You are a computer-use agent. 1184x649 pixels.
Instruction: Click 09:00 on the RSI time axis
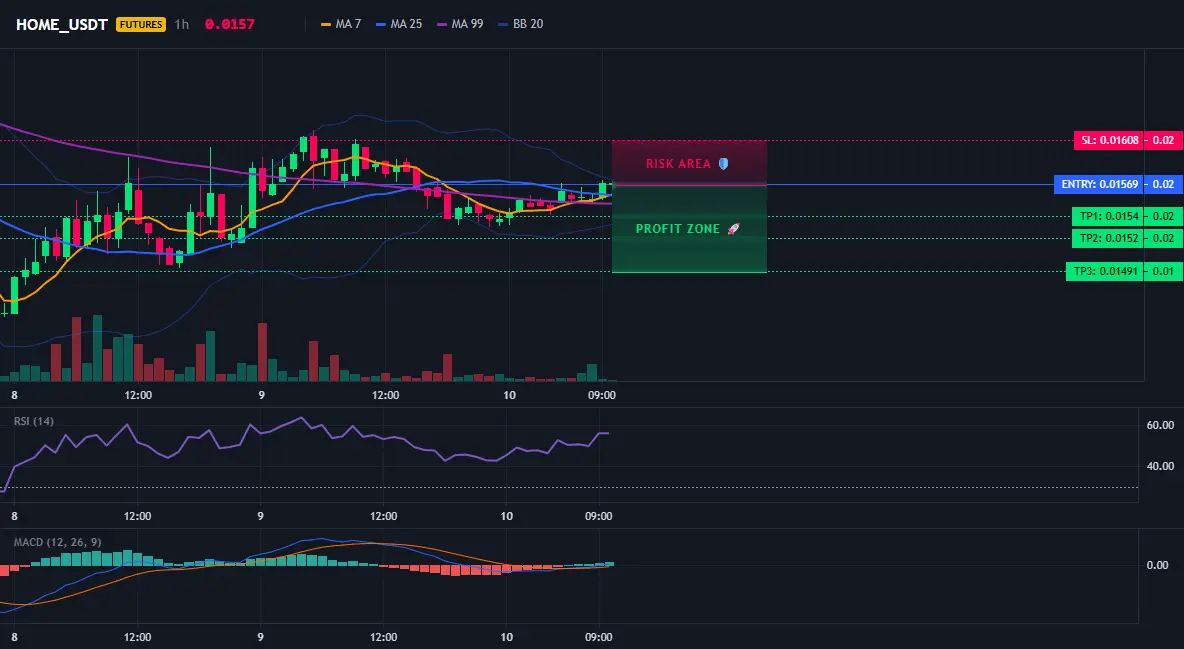coord(599,516)
